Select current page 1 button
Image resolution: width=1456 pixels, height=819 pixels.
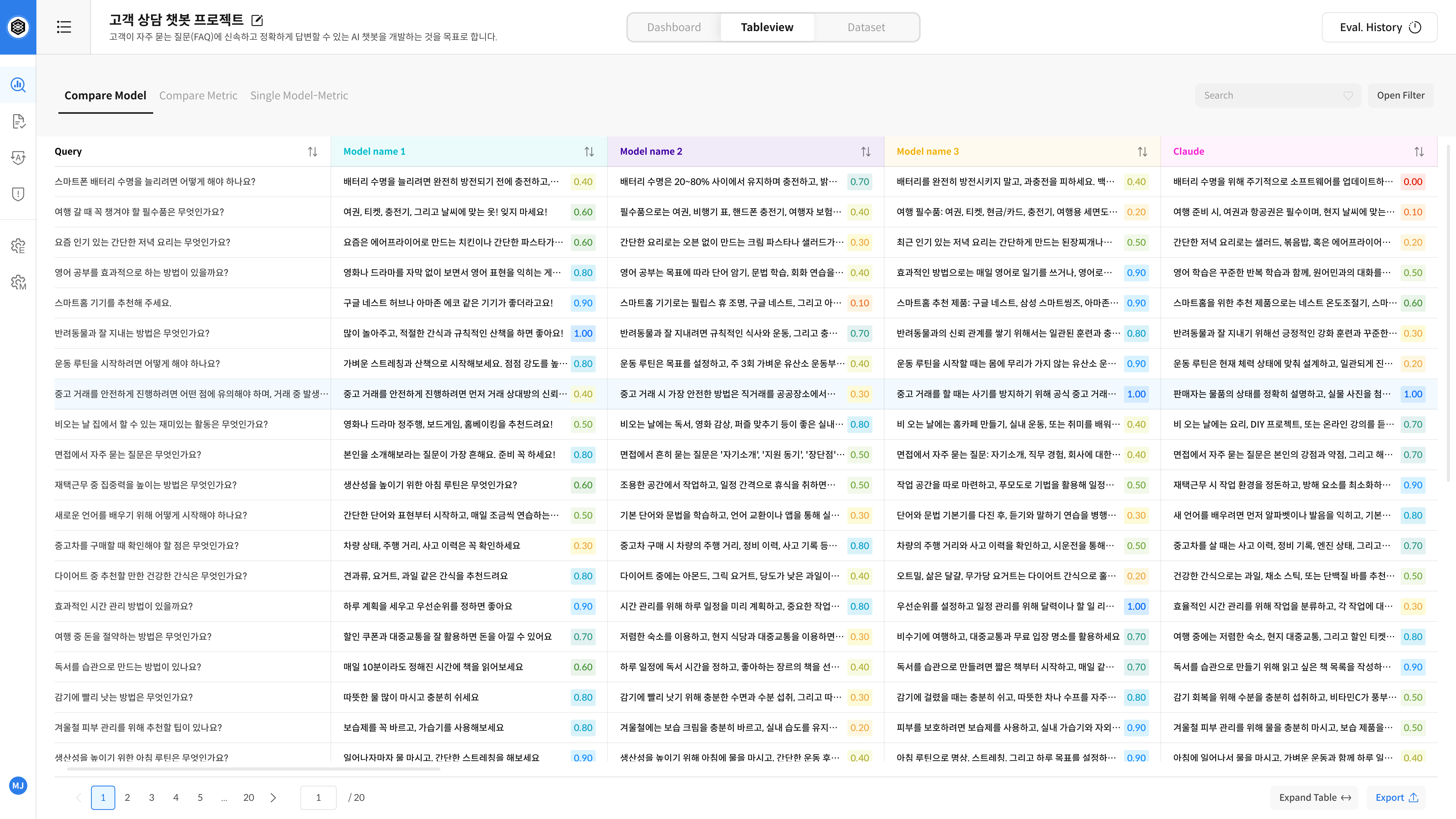103,798
